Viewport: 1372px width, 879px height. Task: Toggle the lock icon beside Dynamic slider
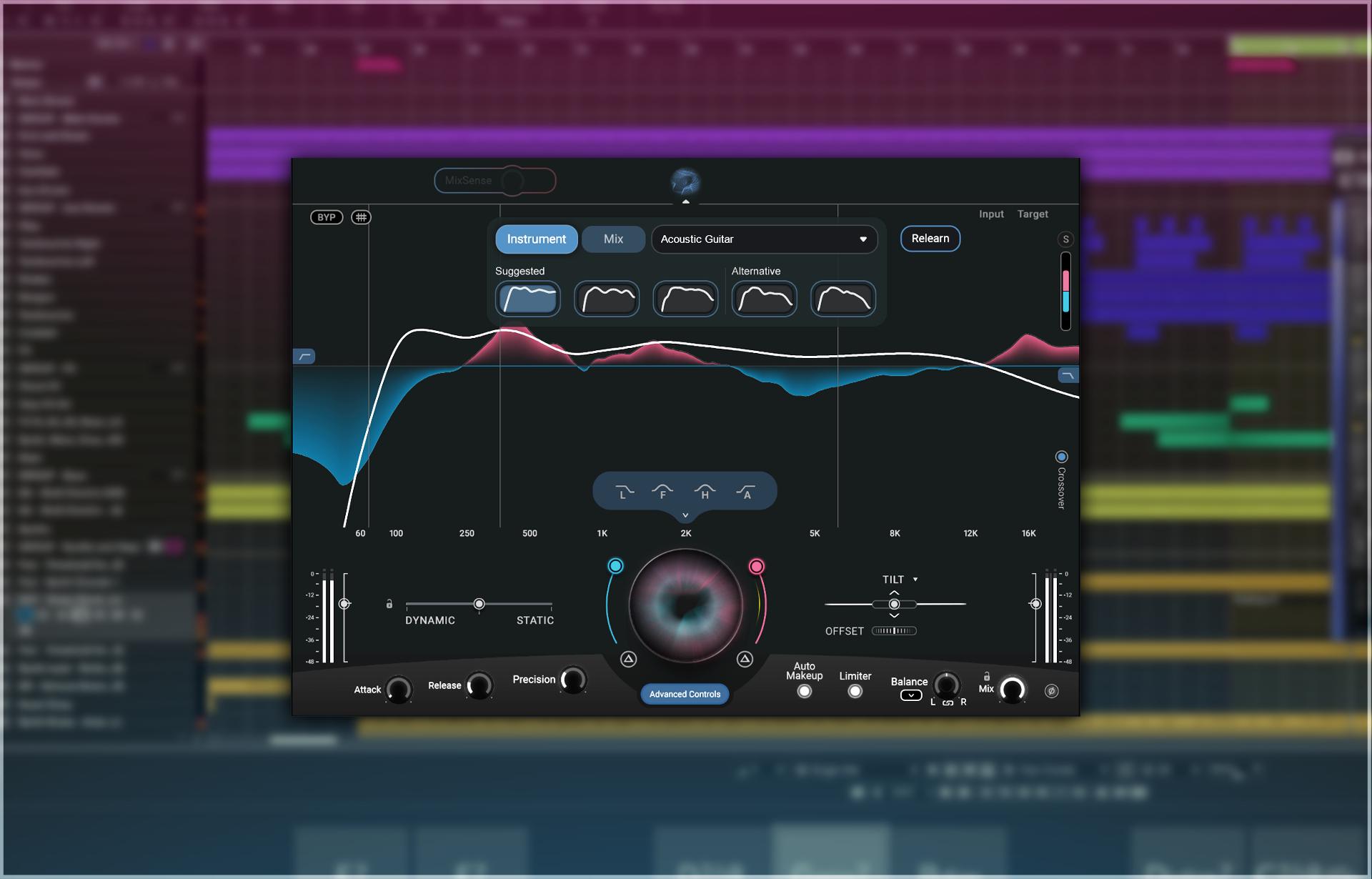click(389, 604)
